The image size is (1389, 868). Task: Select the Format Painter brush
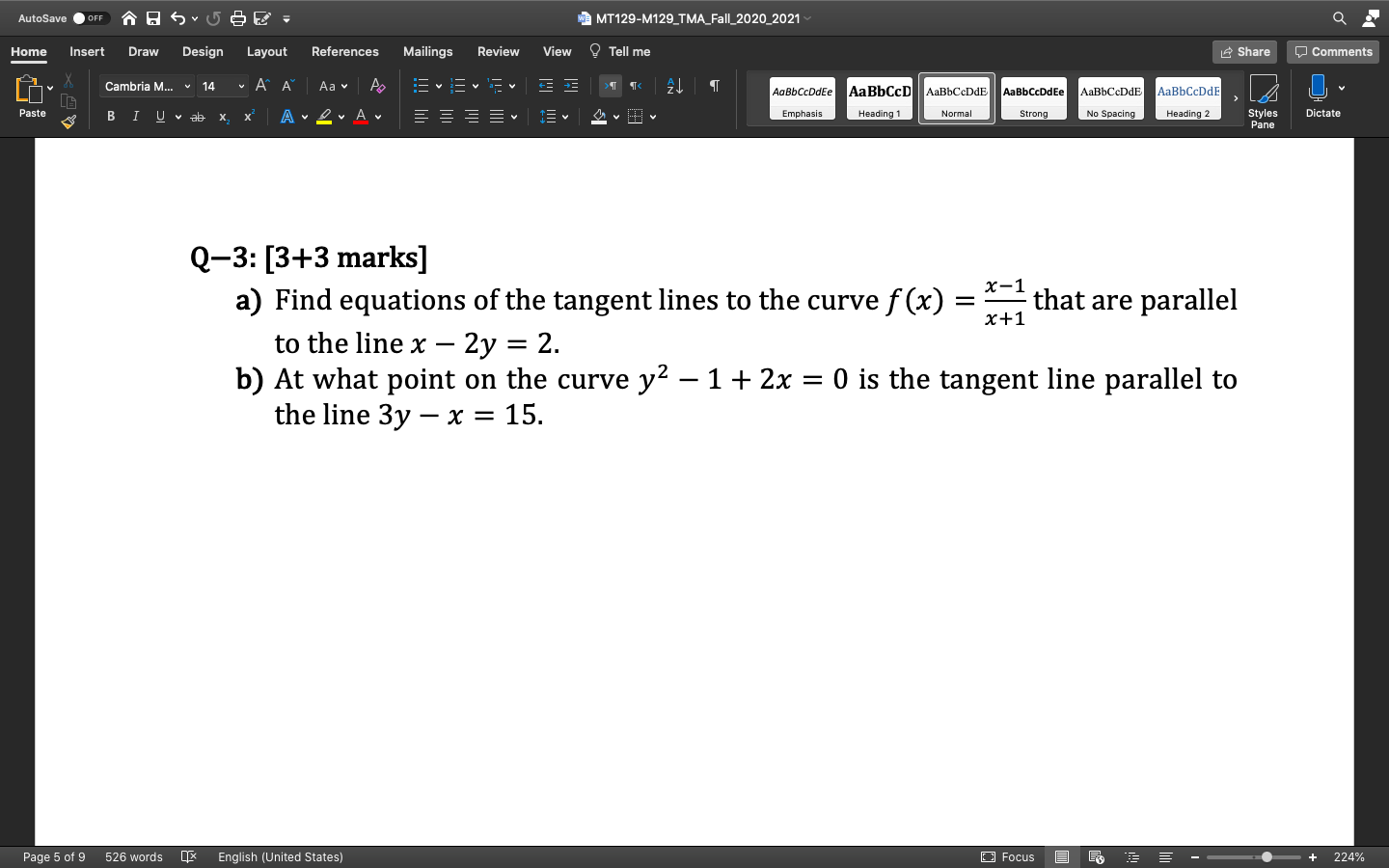point(68,122)
